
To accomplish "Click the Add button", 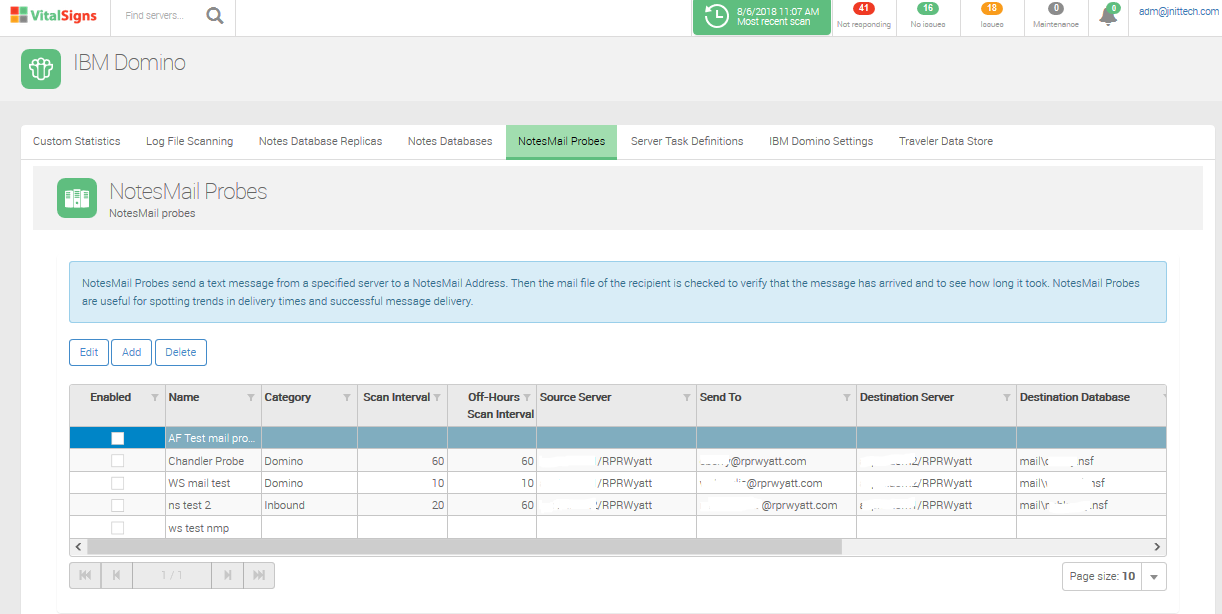I will click(132, 352).
